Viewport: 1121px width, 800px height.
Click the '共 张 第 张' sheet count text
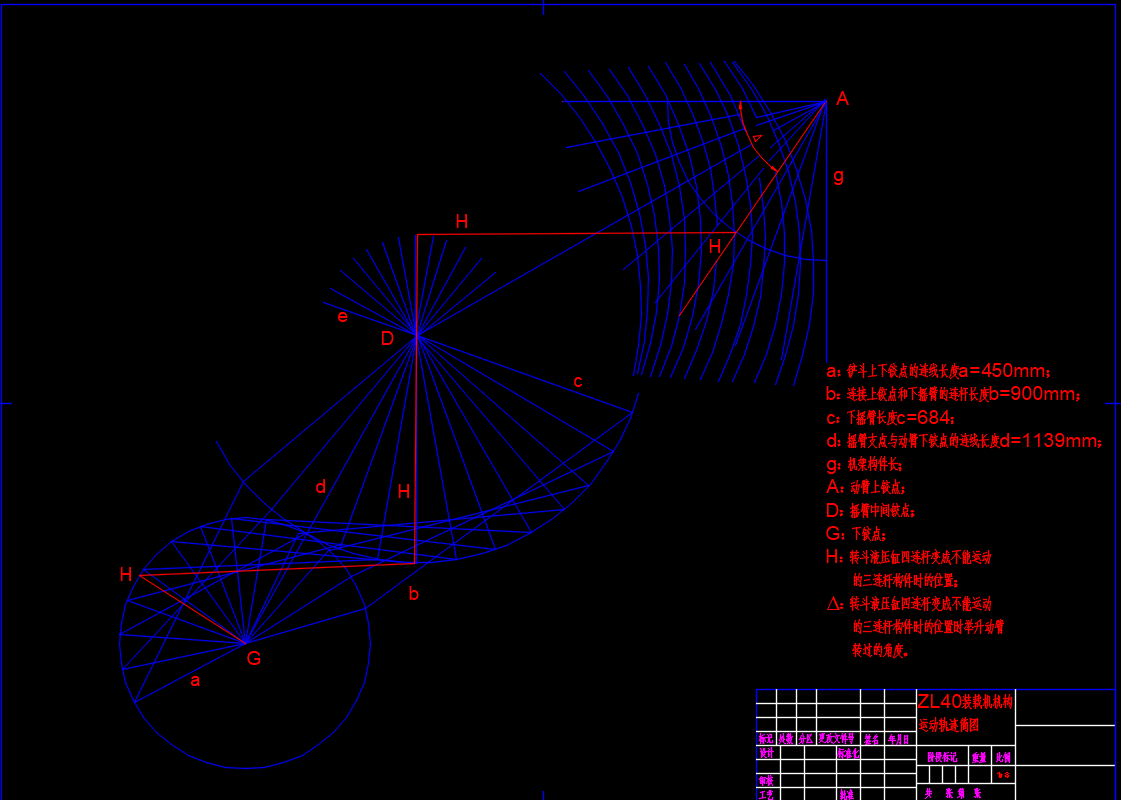point(952,793)
